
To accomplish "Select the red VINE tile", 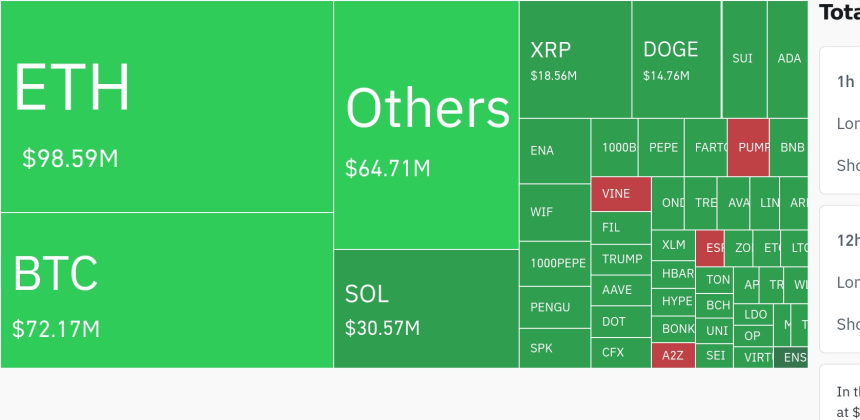I will (621, 194).
